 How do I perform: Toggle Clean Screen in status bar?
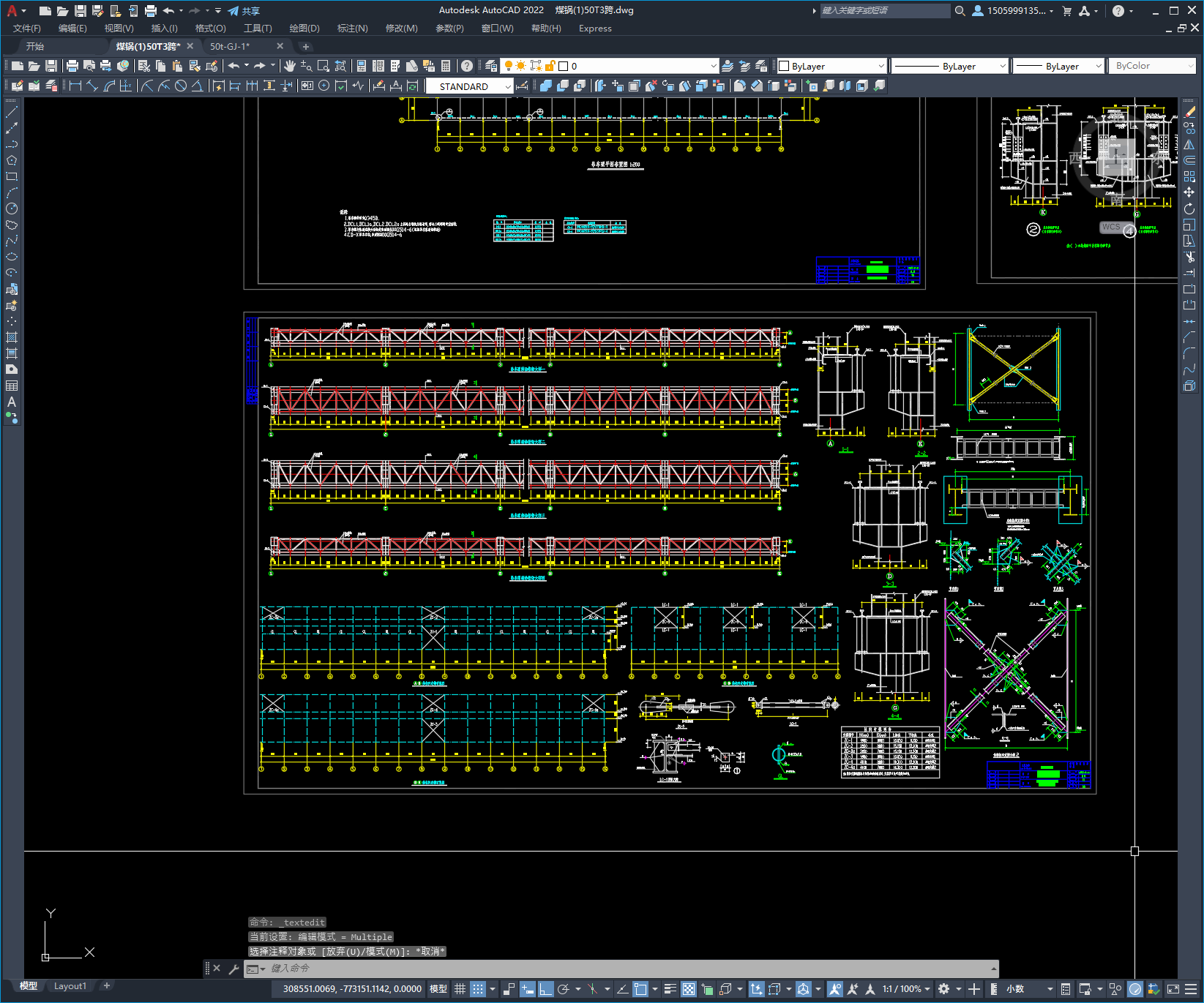(1173, 988)
